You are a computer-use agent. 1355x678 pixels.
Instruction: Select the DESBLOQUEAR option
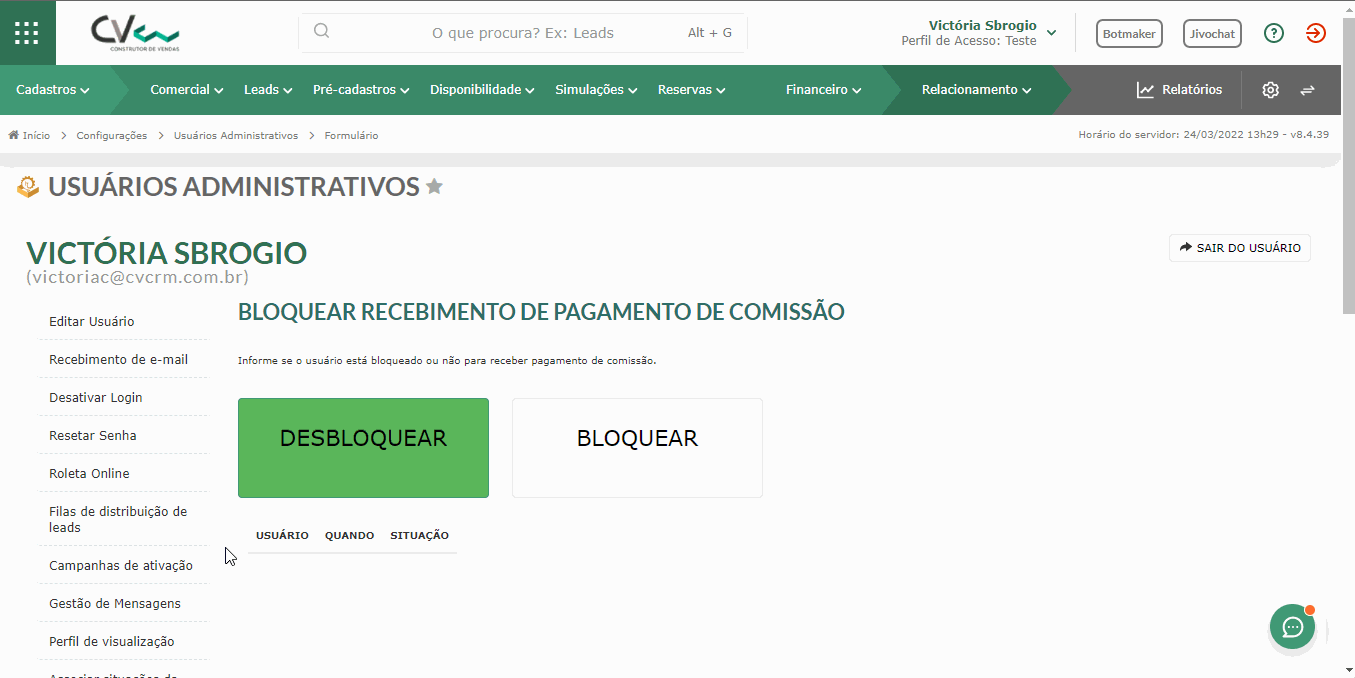point(363,448)
